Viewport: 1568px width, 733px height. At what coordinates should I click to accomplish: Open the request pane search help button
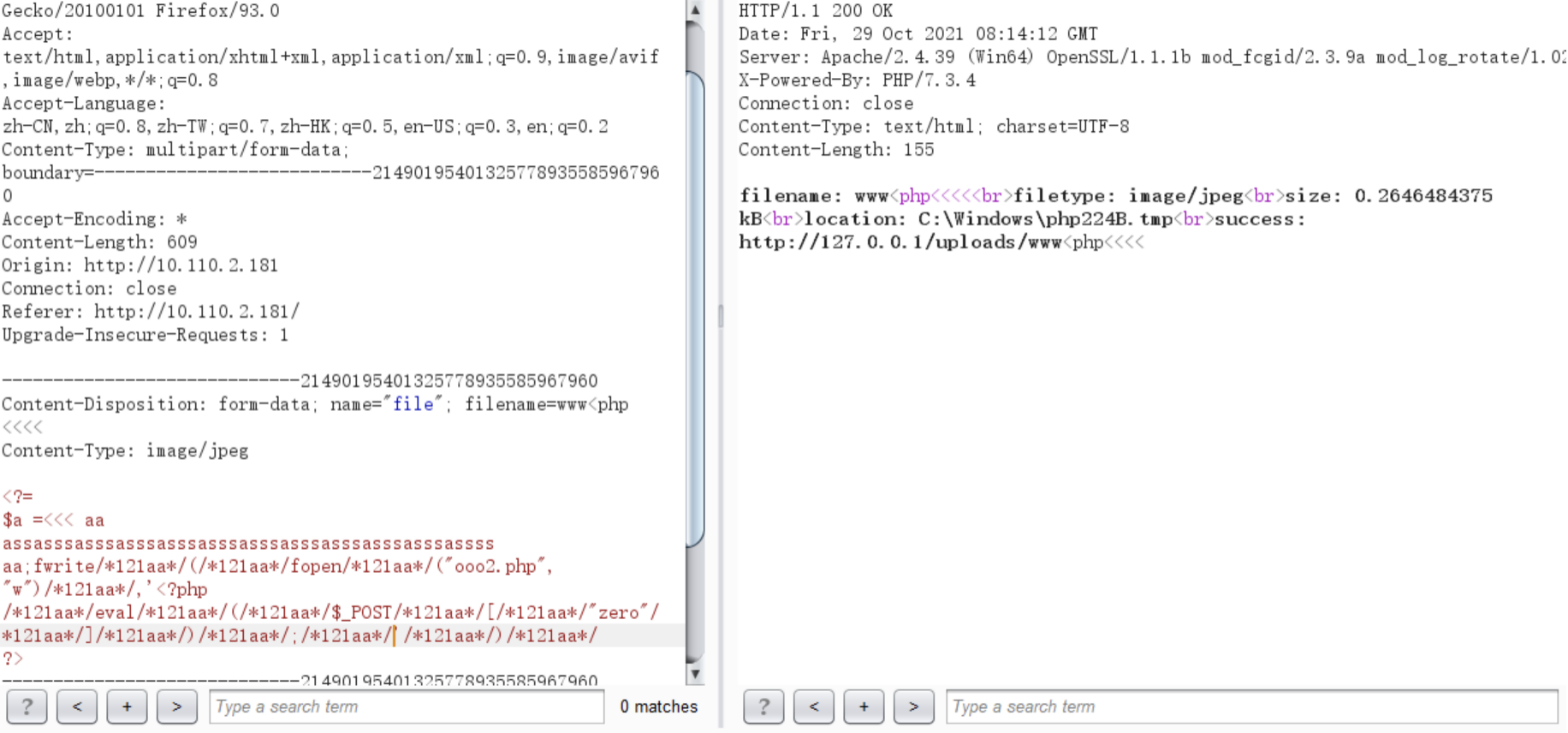[x=27, y=706]
